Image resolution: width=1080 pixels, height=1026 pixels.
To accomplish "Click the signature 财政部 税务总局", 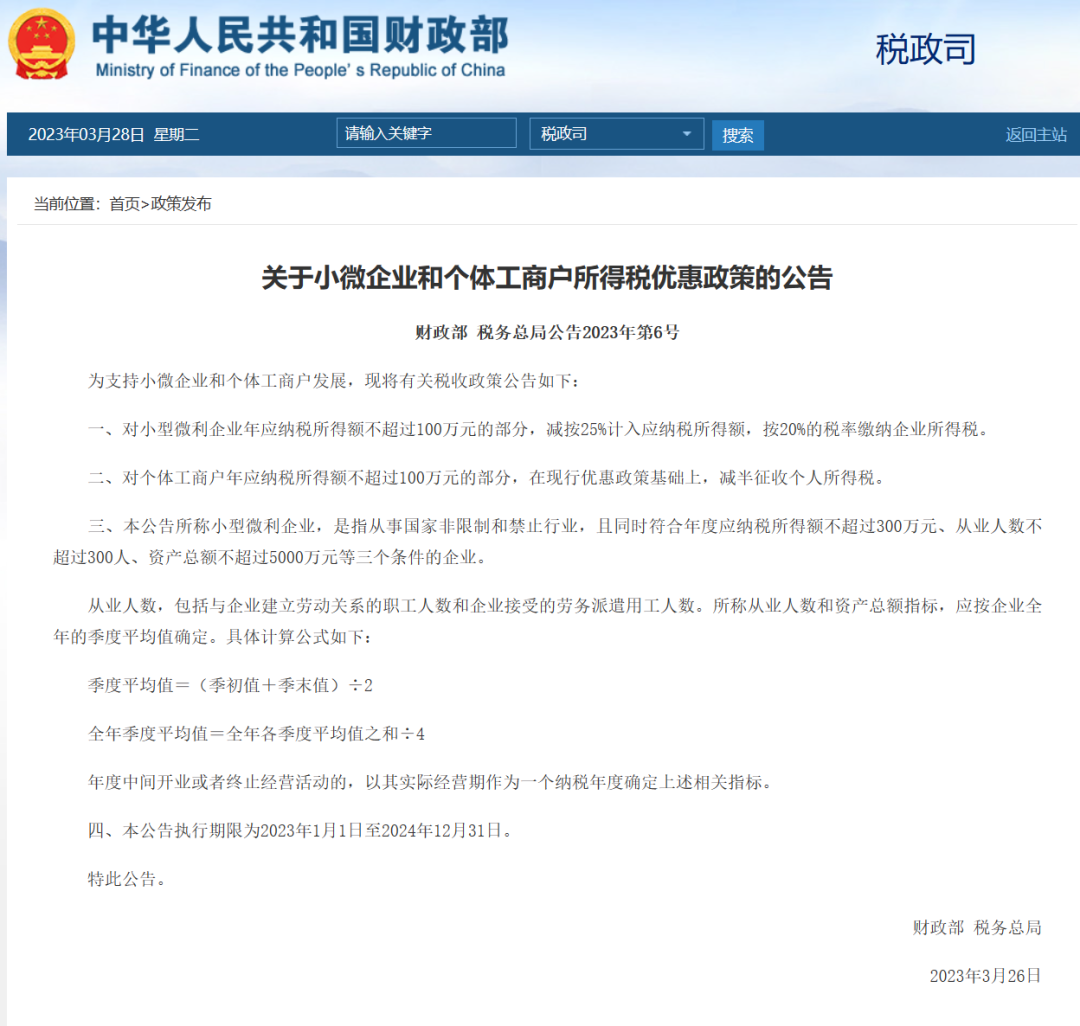I will (977, 928).
